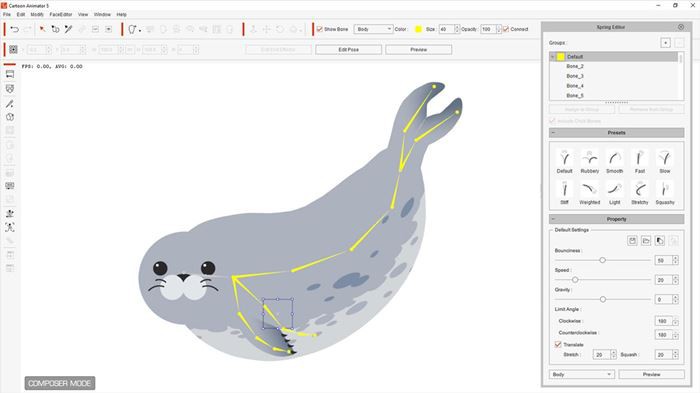Click the Opacity value stepper in toolbar
Image resolution: width=700 pixels, height=393 pixels.
[499, 29]
